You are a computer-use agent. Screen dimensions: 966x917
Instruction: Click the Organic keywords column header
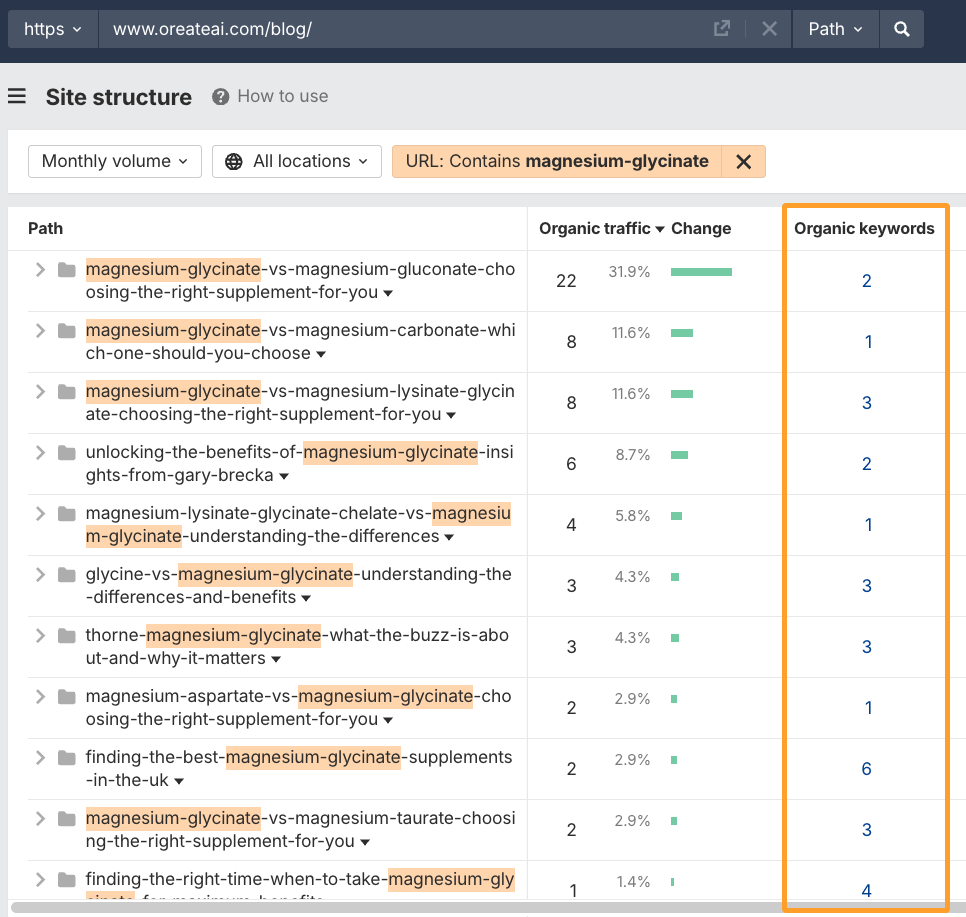point(864,229)
